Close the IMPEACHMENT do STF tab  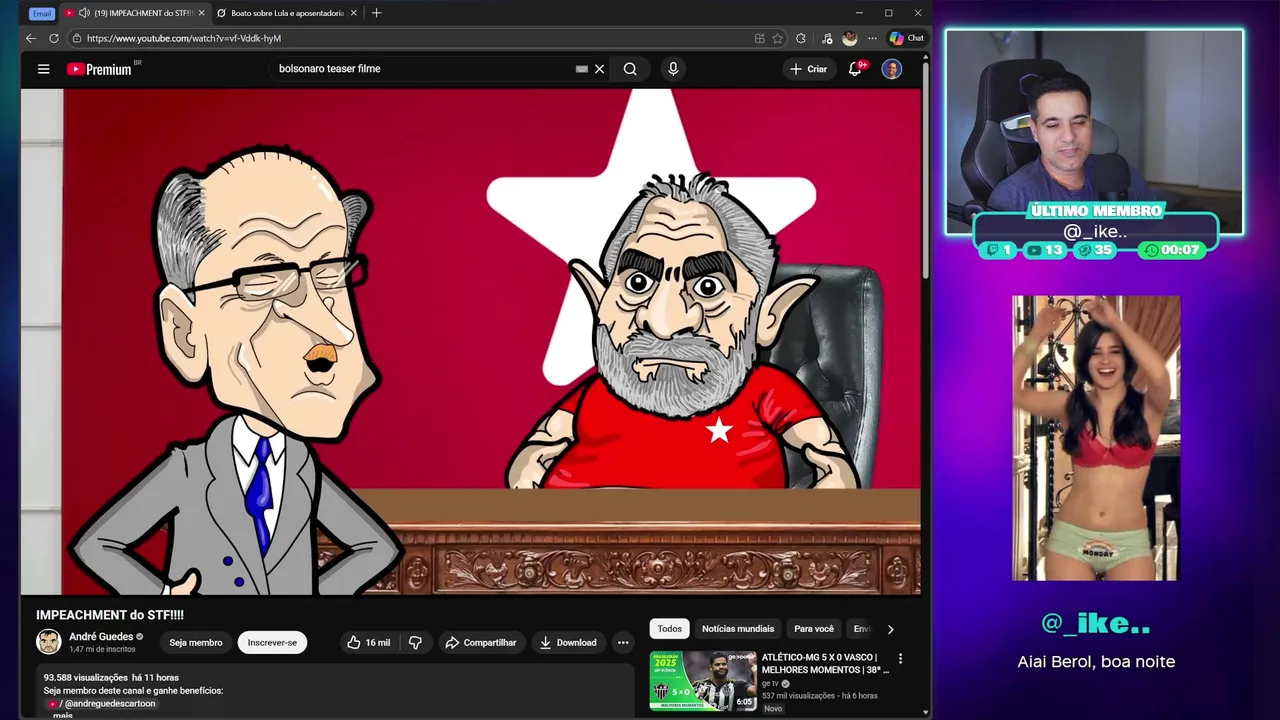point(201,13)
